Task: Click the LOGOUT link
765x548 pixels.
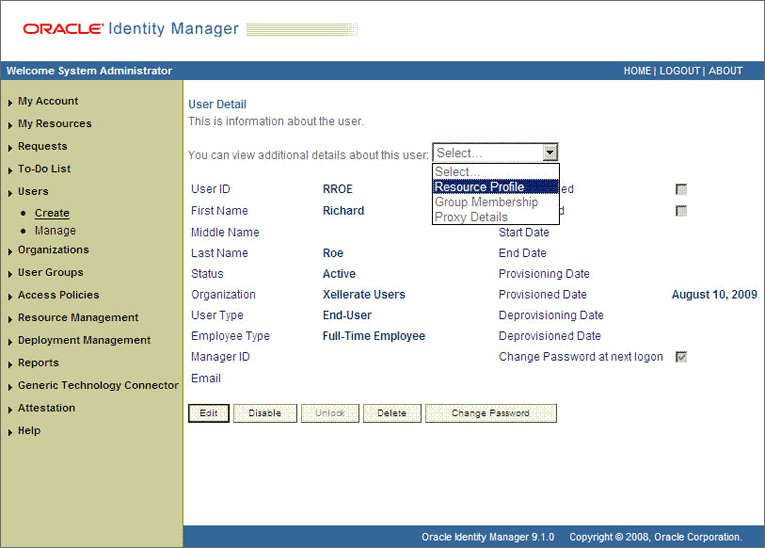Action: (680, 71)
